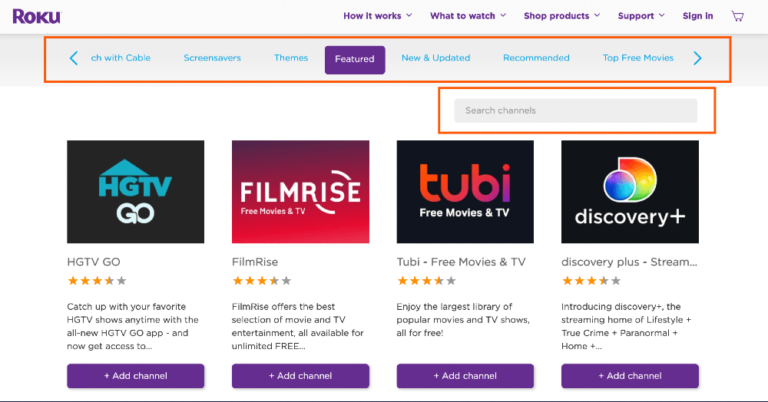768x402 pixels.
Task: Expand the Shop products menu
Action: click(x=561, y=16)
